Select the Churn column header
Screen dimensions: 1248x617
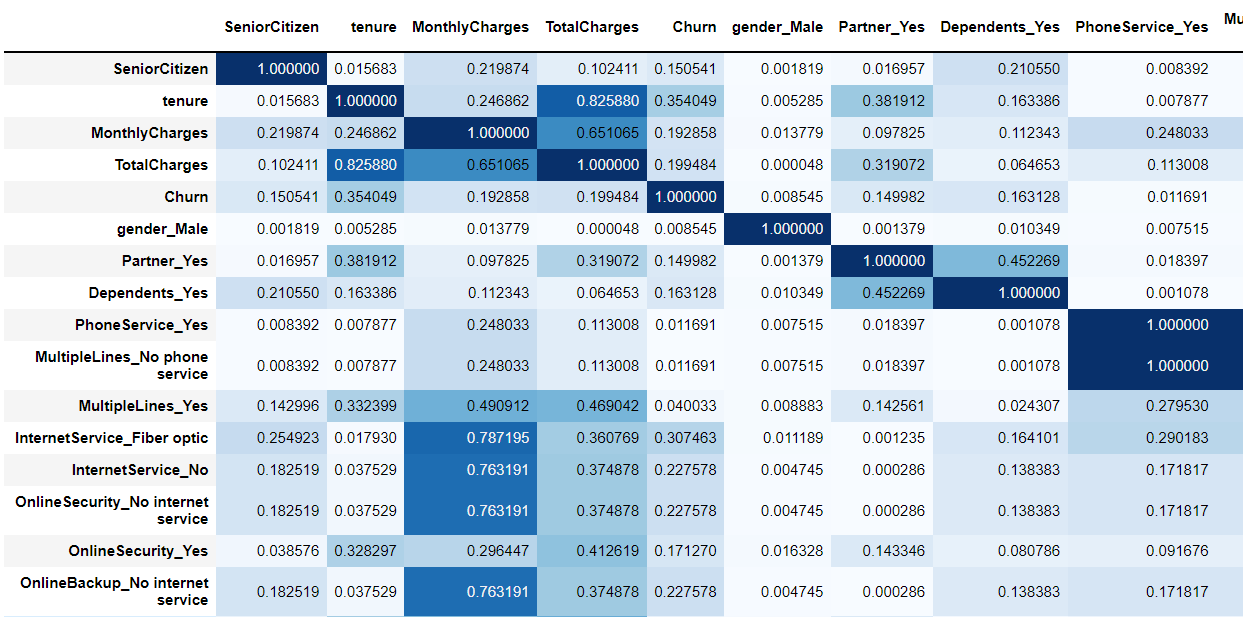694,27
